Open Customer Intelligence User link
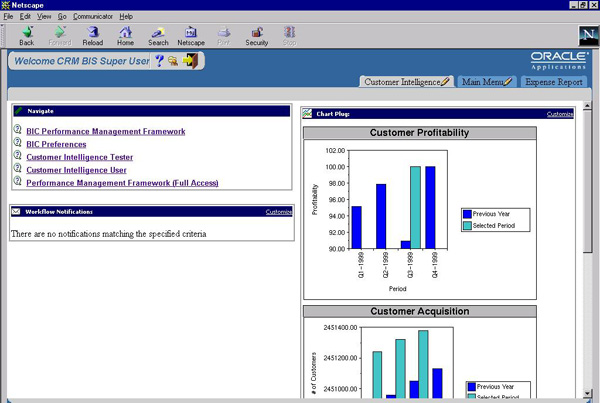Viewport: 600px width, 403px height. tap(76, 170)
